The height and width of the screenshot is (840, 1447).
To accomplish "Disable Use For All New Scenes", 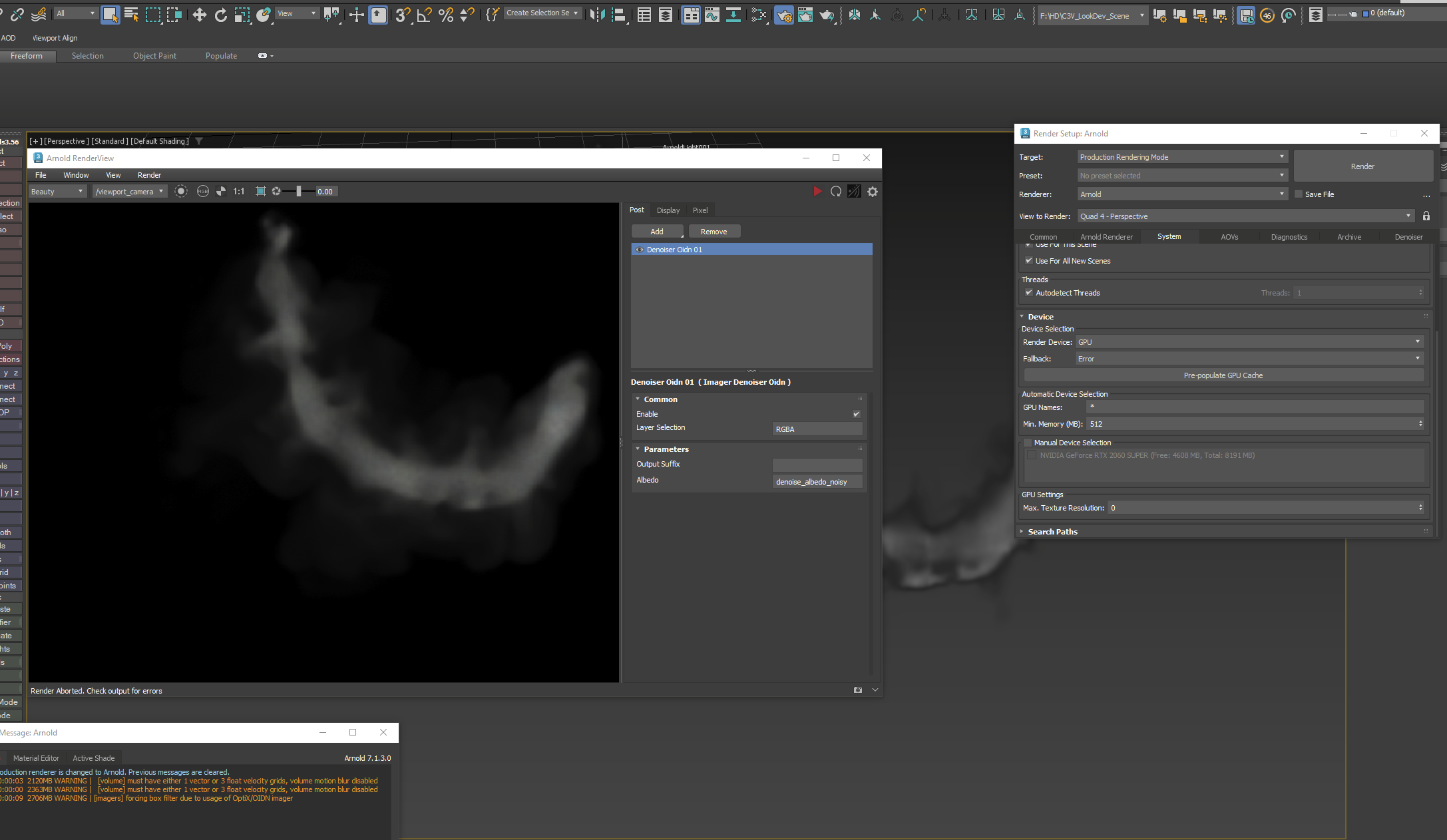I will (x=1029, y=260).
